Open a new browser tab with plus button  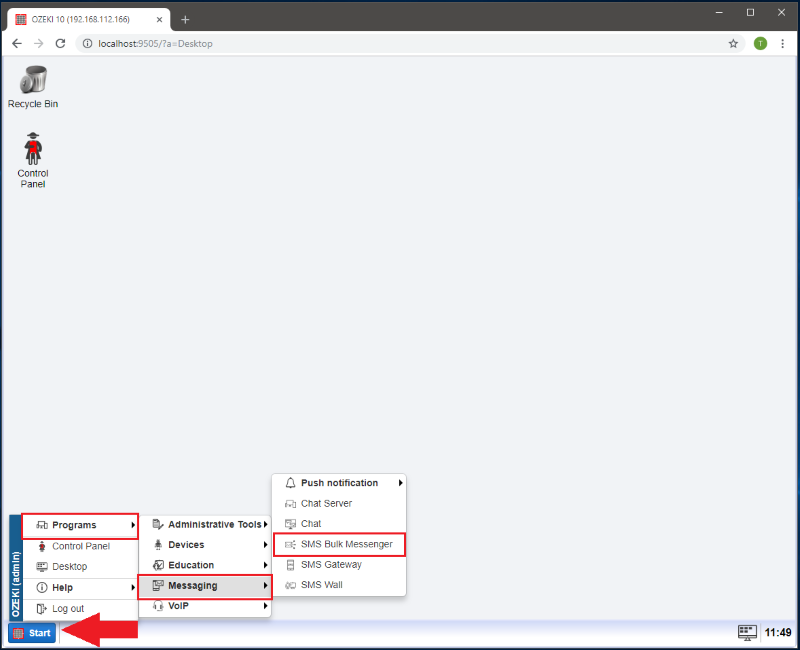point(185,19)
